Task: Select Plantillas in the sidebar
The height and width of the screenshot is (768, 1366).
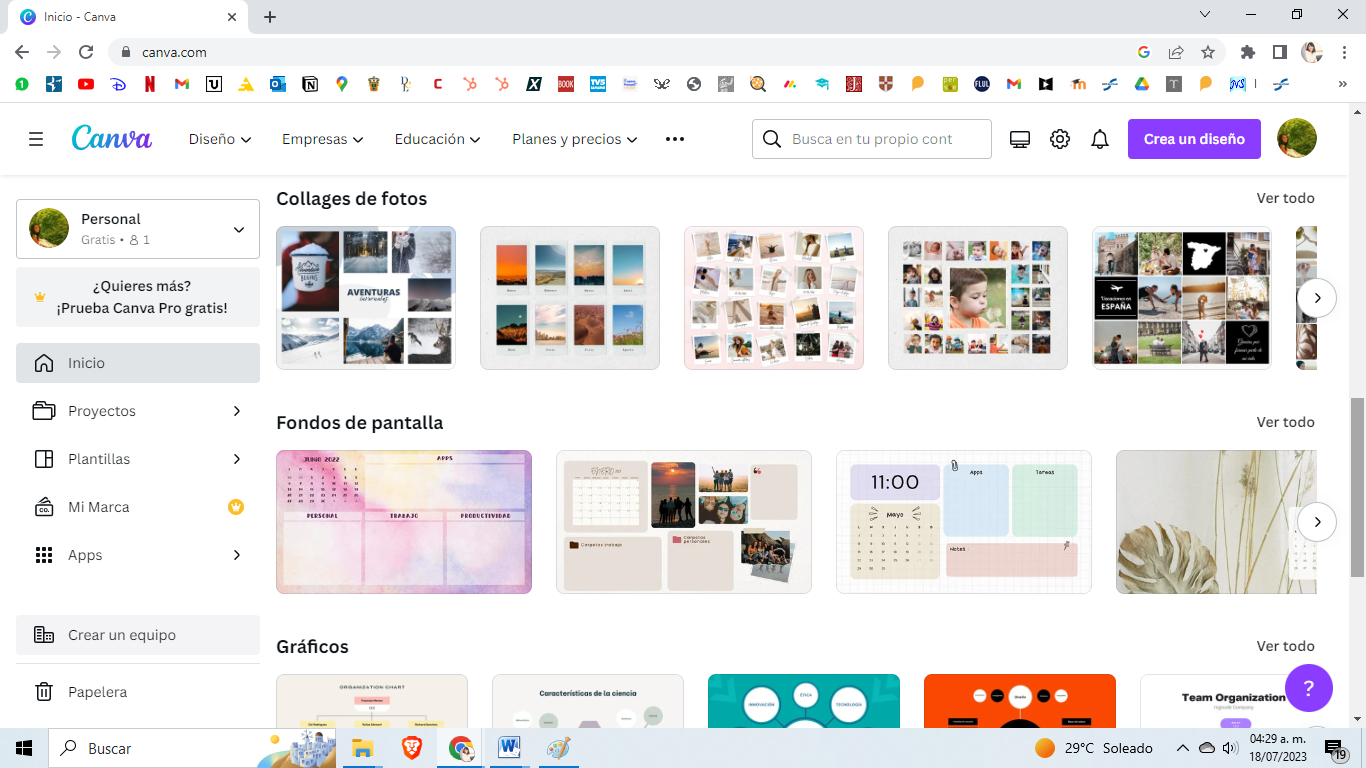Action: [x=138, y=459]
